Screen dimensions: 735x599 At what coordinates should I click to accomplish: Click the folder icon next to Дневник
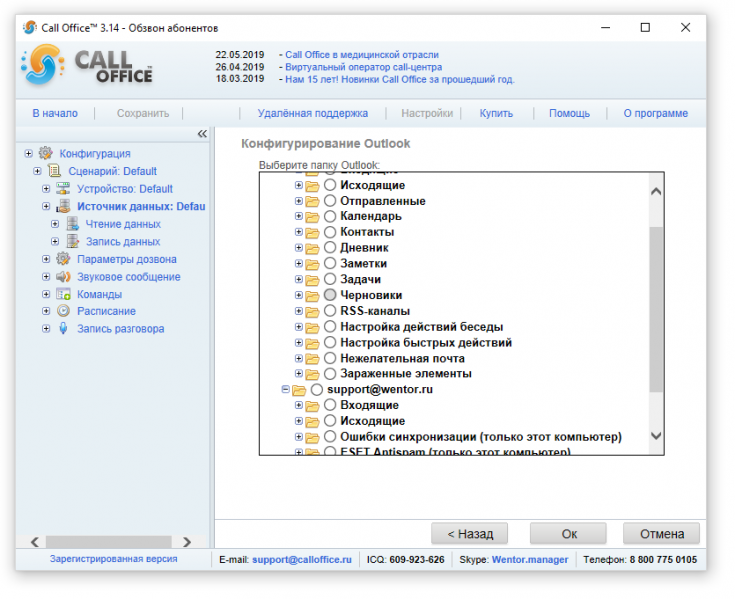click(312, 248)
